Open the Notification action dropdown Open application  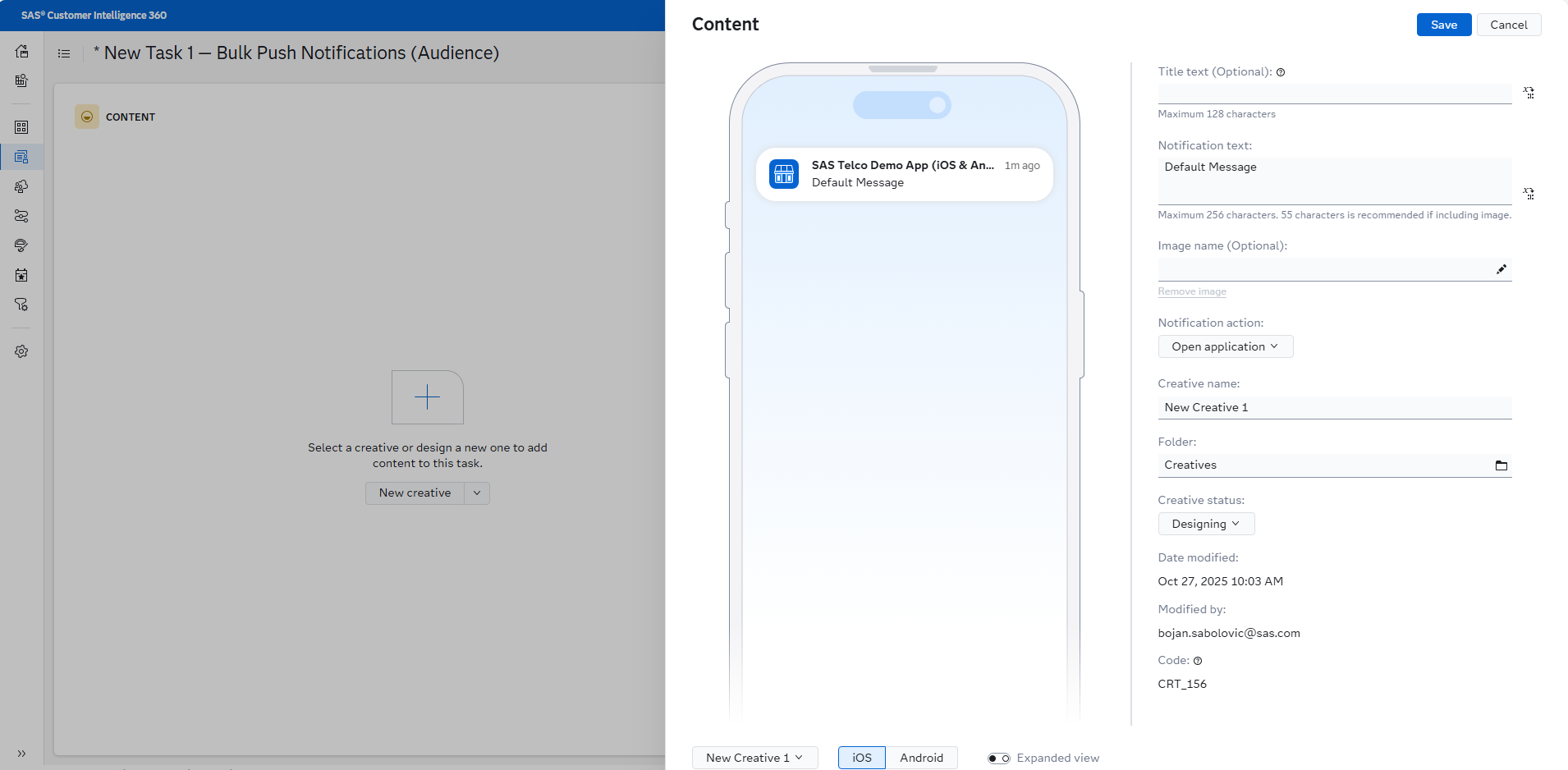(x=1224, y=346)
